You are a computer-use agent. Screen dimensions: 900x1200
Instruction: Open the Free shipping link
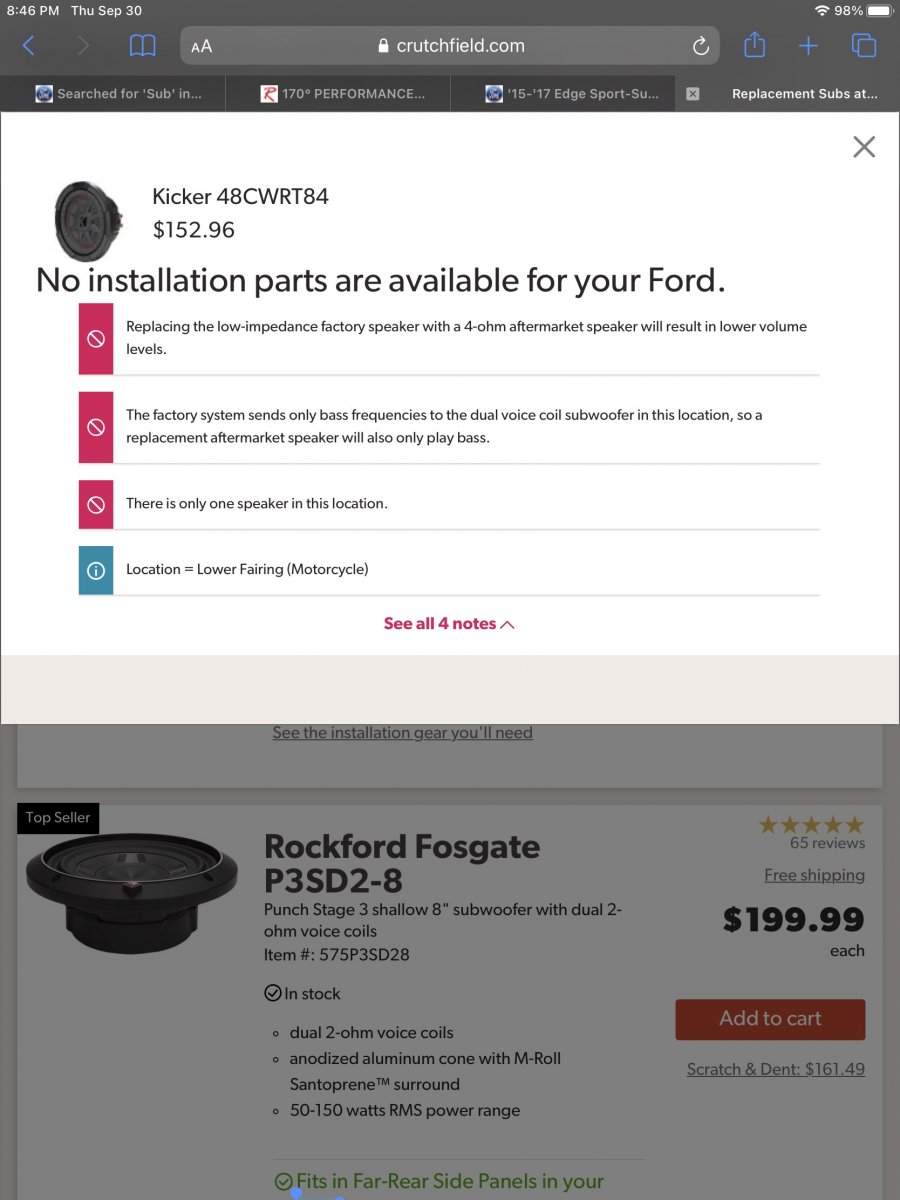click(814, 875)
